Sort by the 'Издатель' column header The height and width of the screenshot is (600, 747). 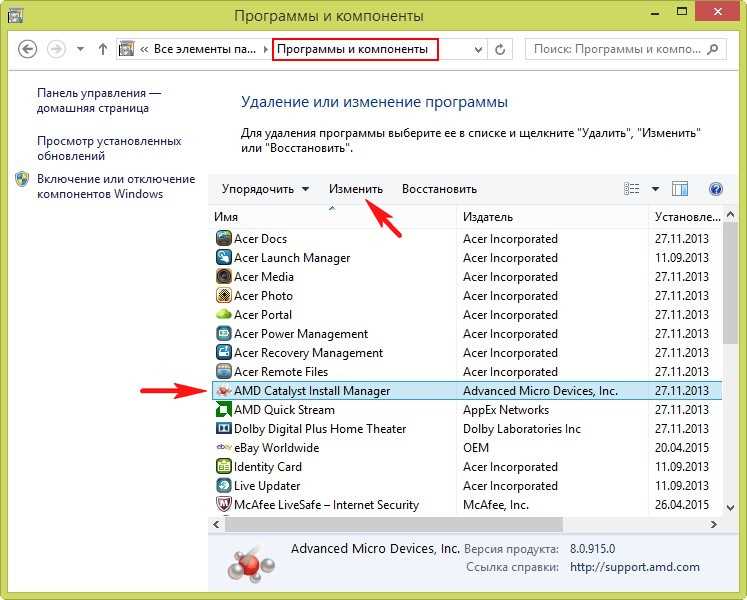(553, 217)
